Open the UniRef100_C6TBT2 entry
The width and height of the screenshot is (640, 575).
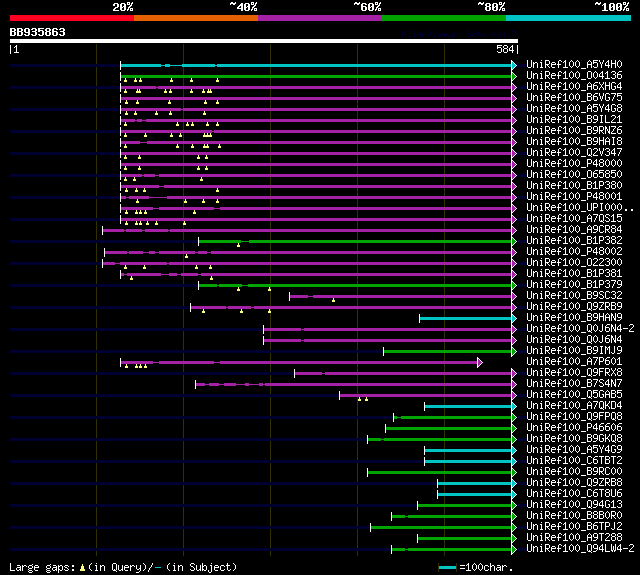tap(574, 461)
